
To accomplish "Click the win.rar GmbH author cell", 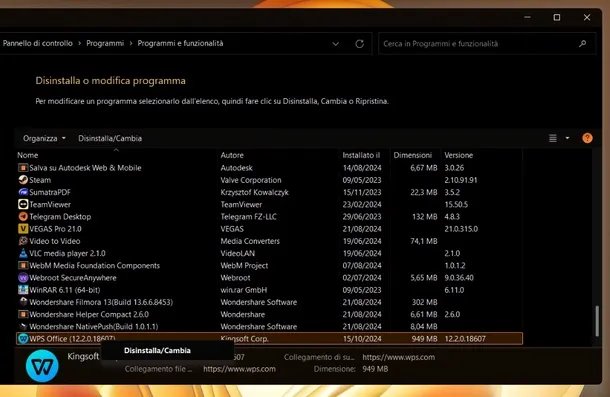I will (244, 290).
